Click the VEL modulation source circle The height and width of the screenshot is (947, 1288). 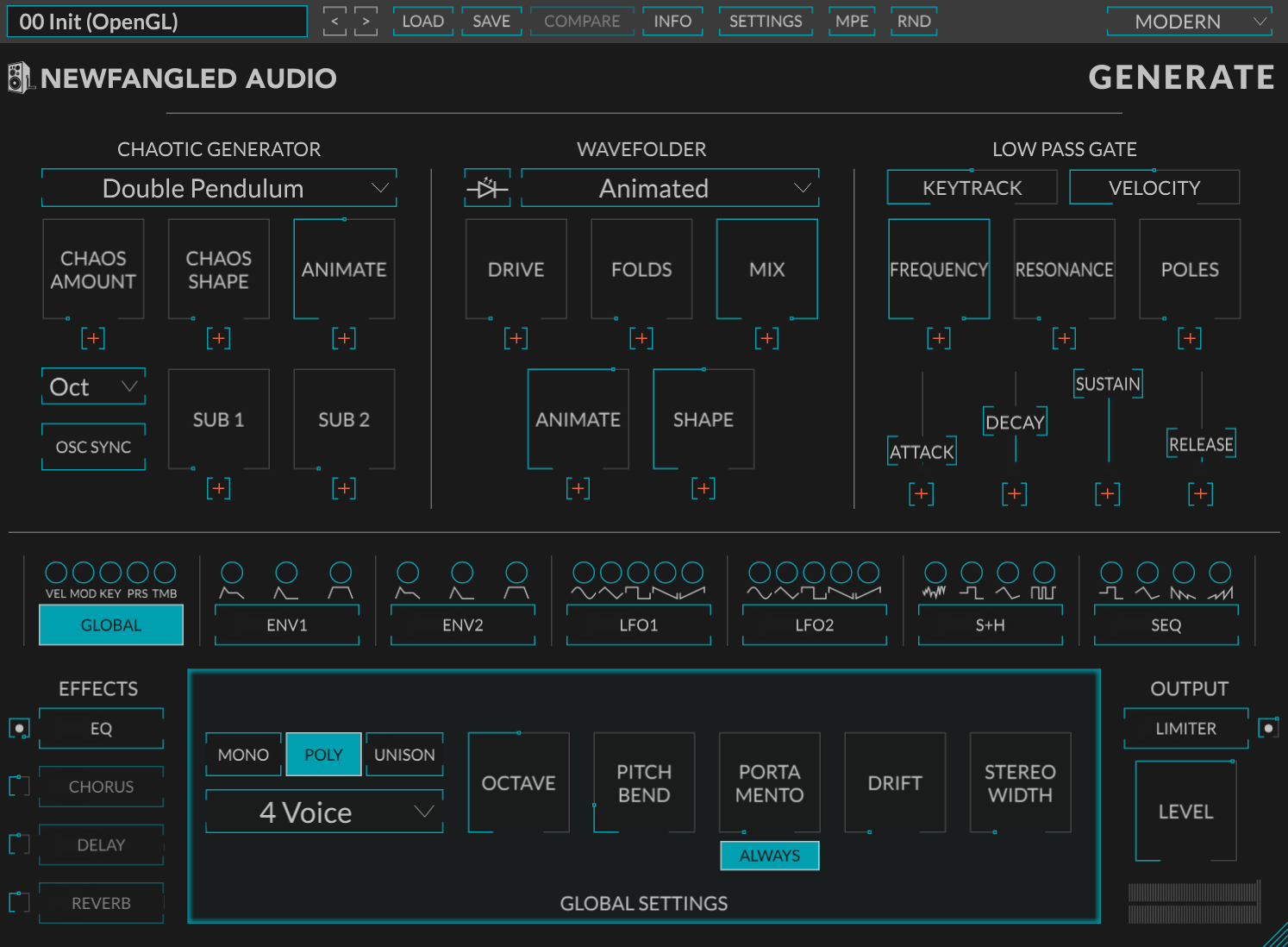tap(56, 572)
